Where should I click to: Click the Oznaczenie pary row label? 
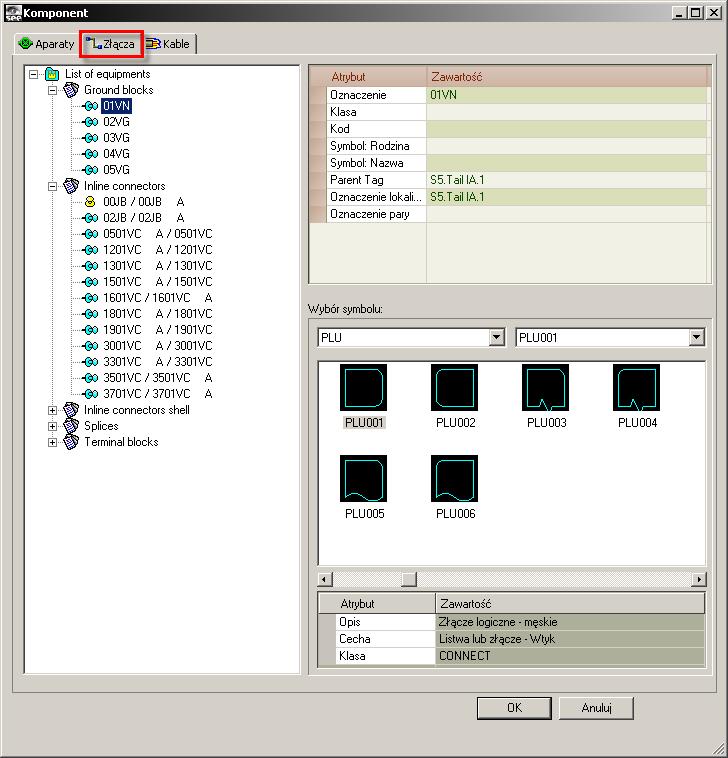(x=376, y=214)
